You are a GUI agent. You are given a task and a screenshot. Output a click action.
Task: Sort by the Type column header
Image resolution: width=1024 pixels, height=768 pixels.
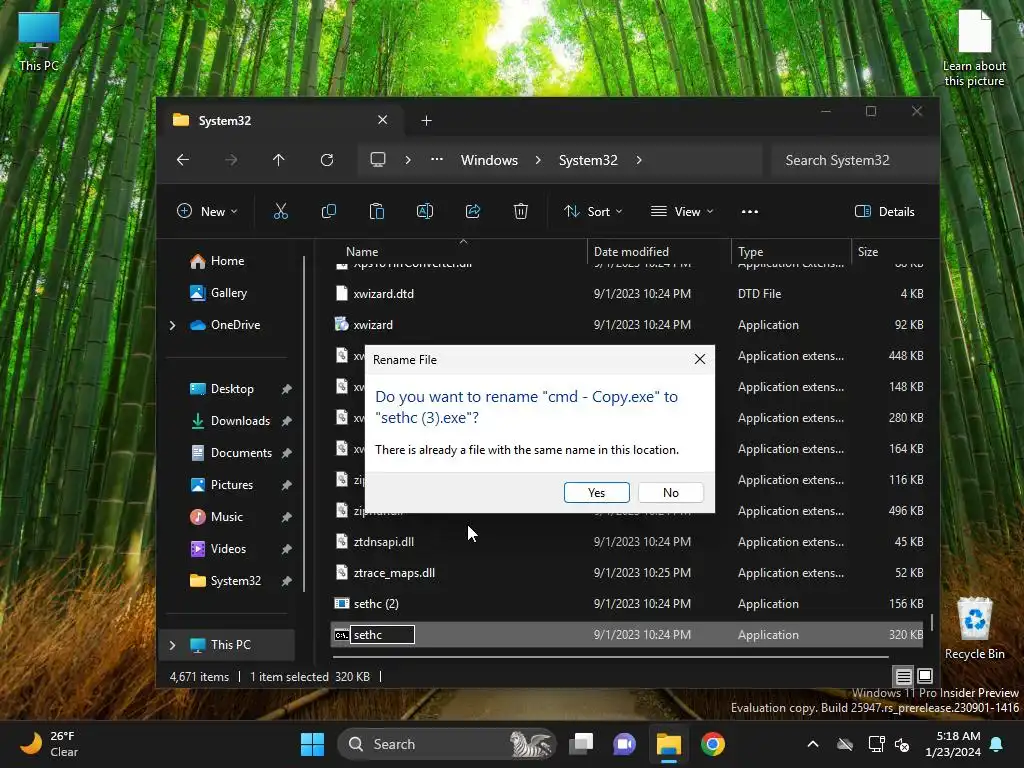coord(750,251)
